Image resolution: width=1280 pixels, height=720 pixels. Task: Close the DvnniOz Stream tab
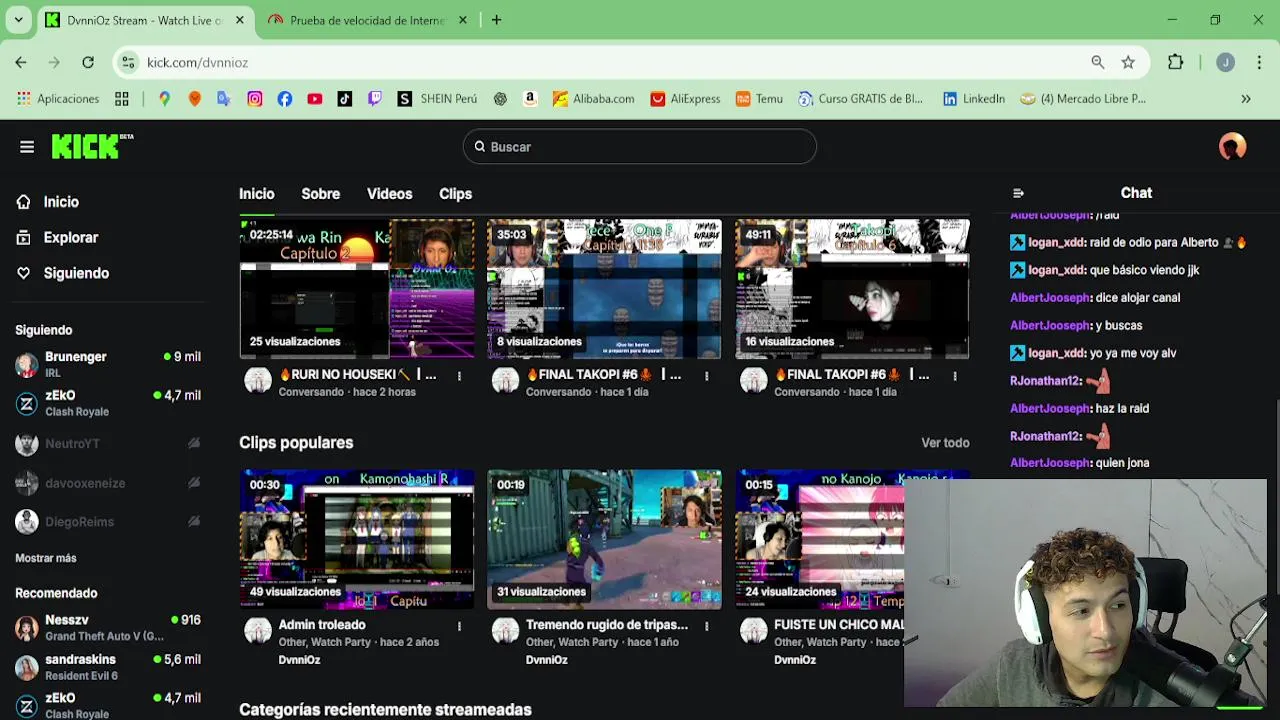[x=240, y=20]
